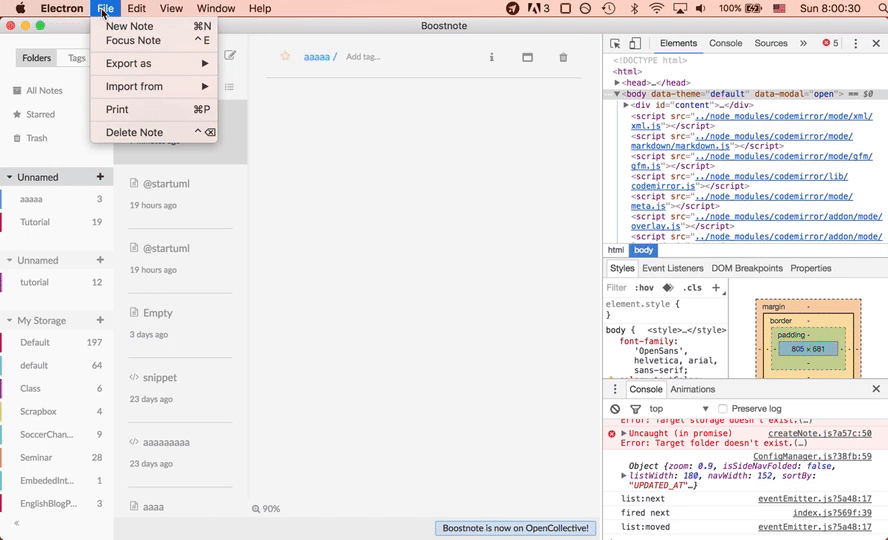
Task: Open the View menu
Action: pyautogui.click(x=171, y=8)
